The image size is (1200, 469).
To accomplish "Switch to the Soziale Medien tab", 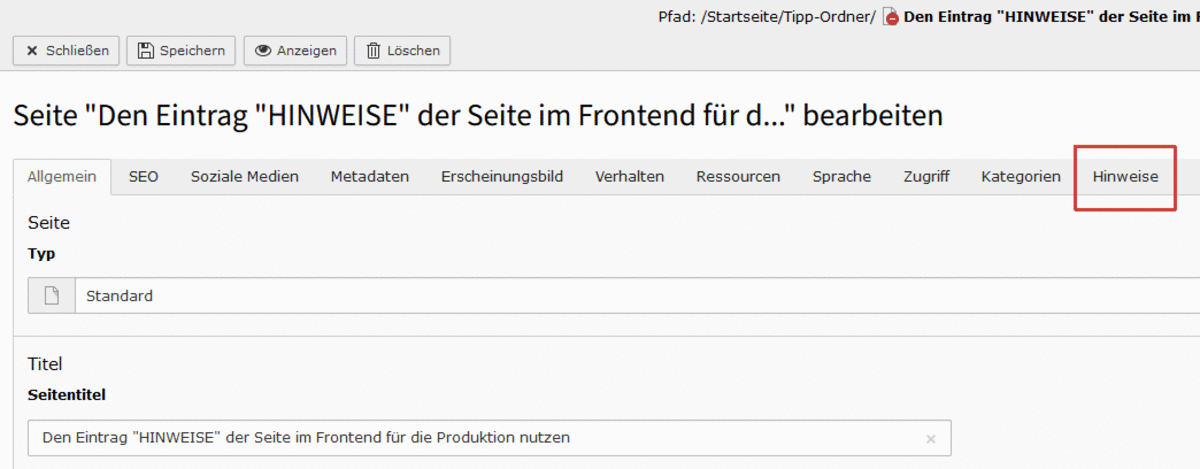I will coord(245,177).
